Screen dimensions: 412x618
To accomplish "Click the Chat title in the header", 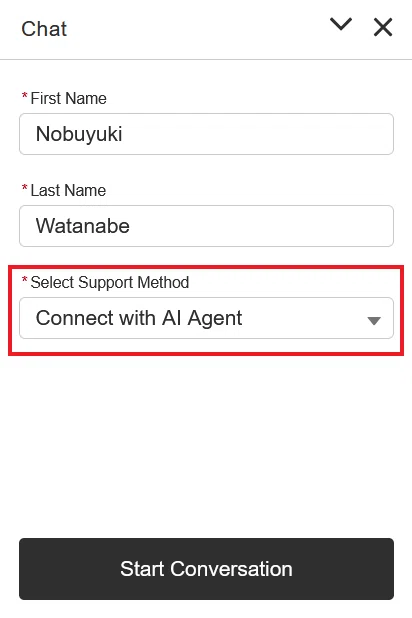I will tap(44, 29).
